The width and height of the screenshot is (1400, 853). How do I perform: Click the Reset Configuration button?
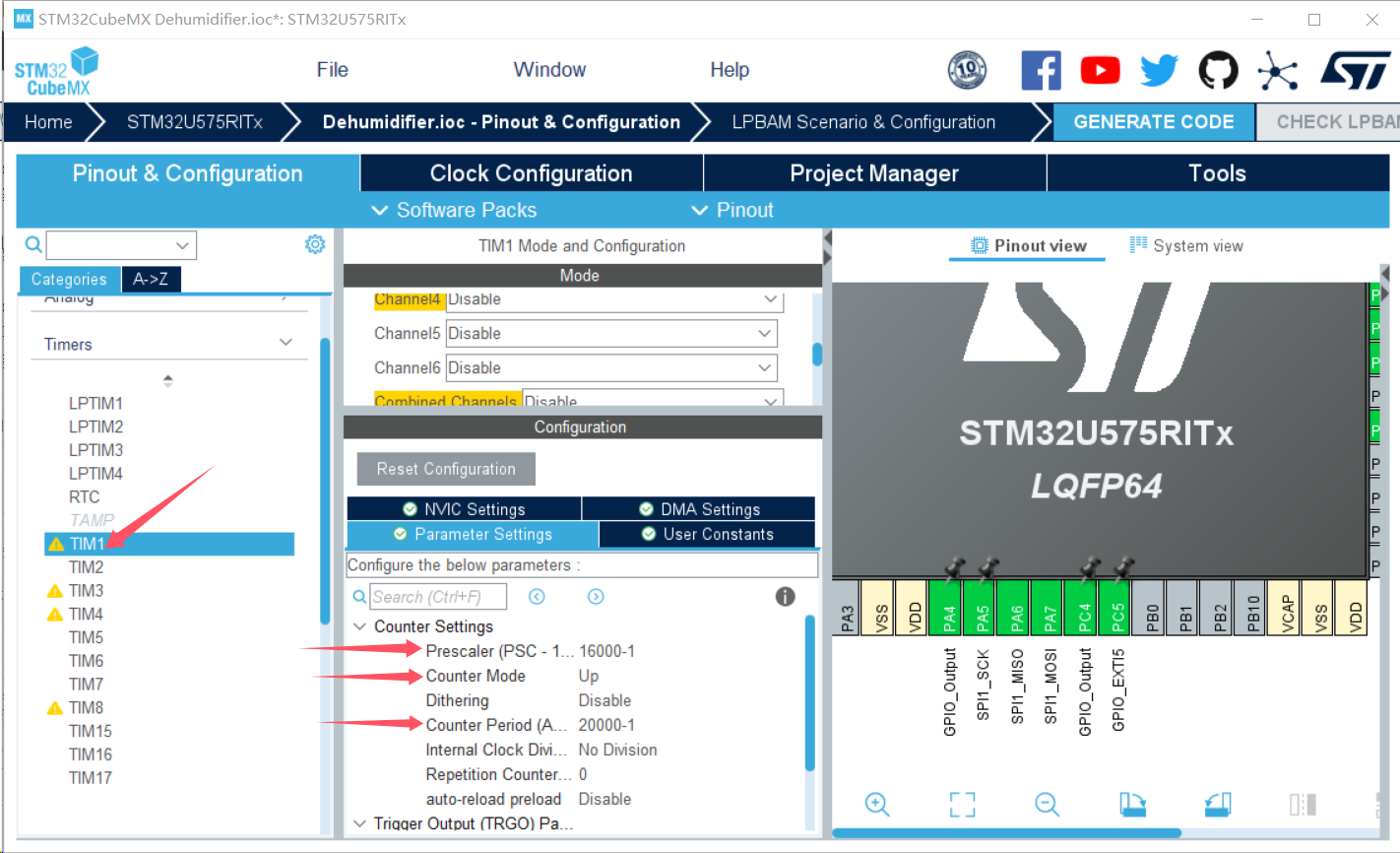tap(446, 469)
